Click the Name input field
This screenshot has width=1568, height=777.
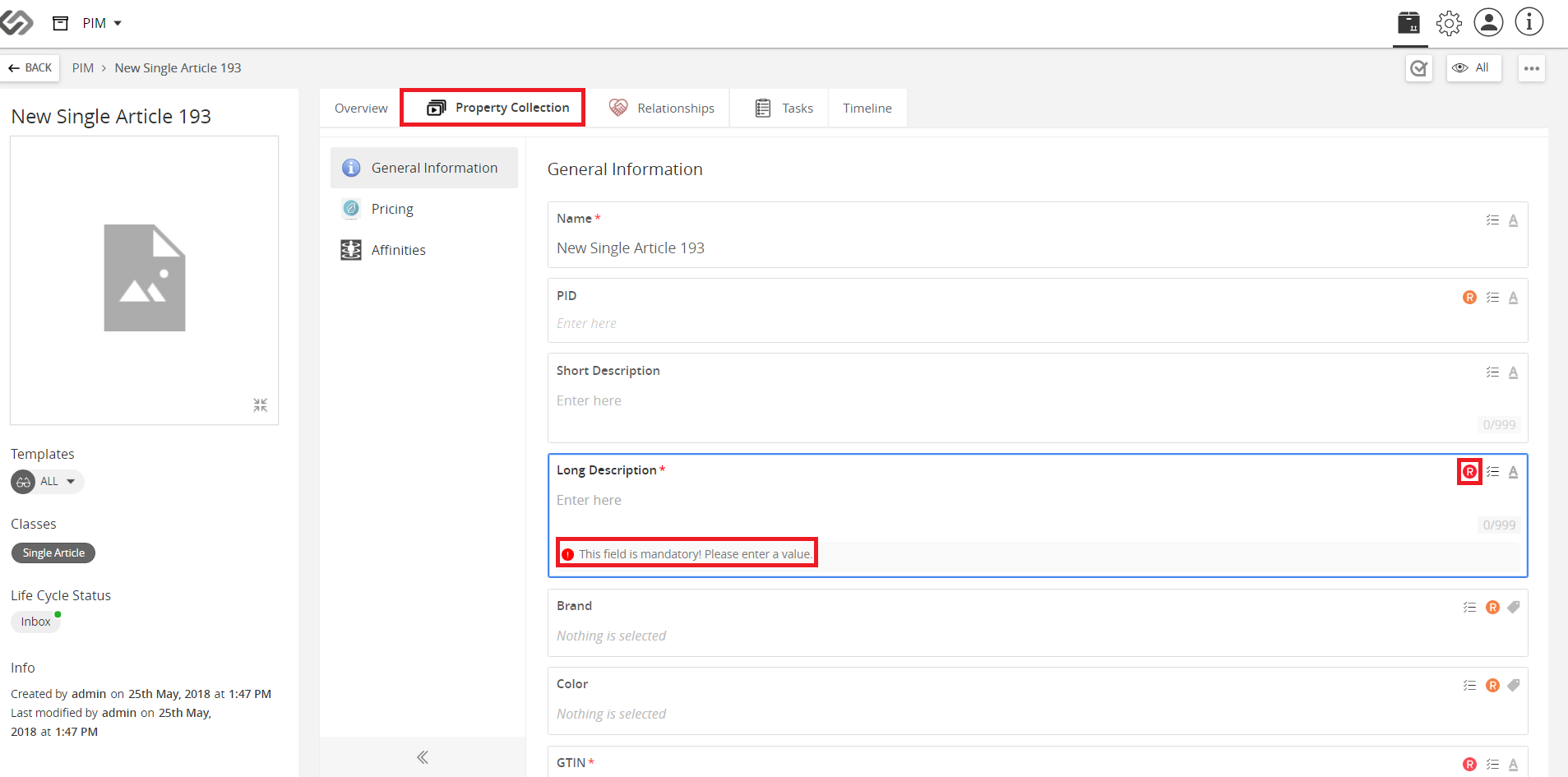pyautogui.click(x=1038, y=248)
